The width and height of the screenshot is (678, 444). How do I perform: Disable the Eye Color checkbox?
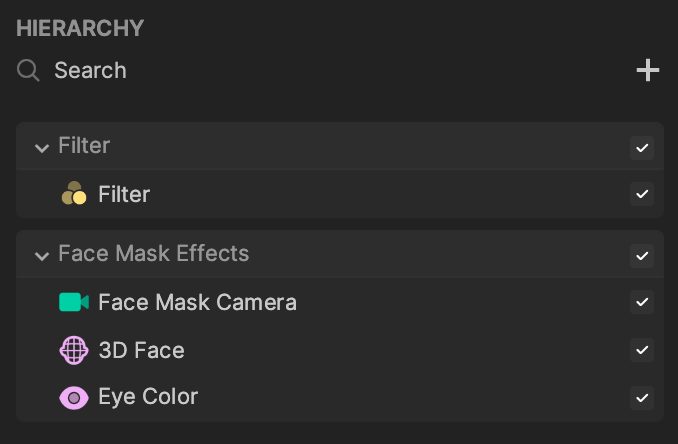coord(642,398)
